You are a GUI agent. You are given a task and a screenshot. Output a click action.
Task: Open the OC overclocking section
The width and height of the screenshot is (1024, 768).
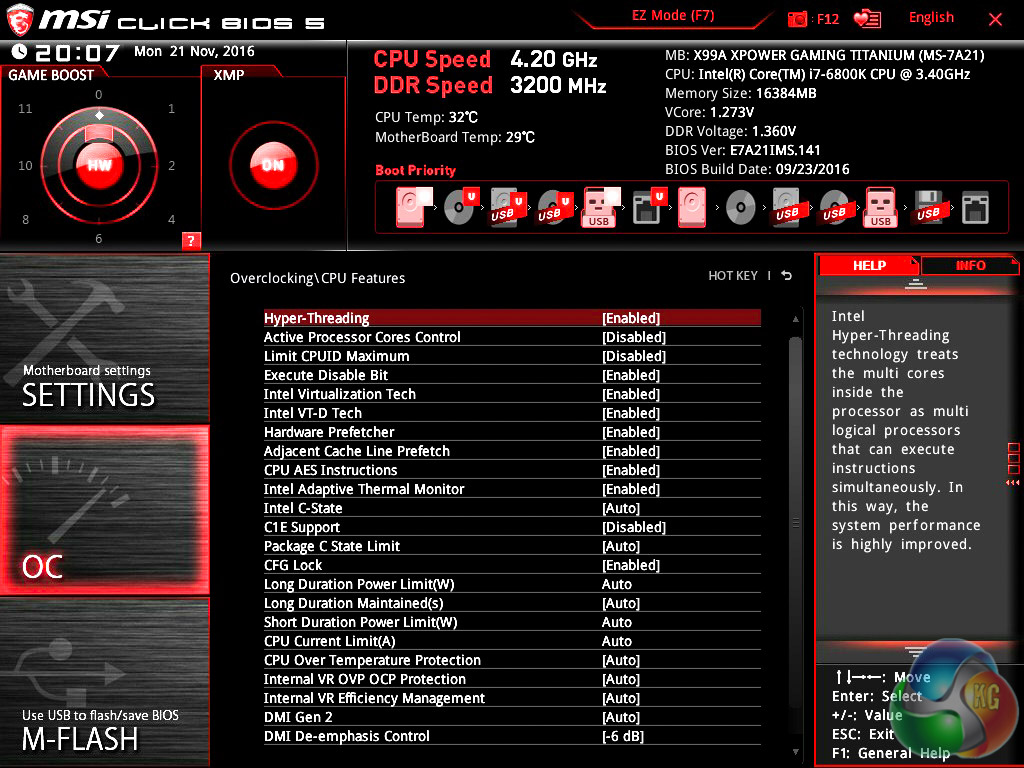[x=104, y=510]
